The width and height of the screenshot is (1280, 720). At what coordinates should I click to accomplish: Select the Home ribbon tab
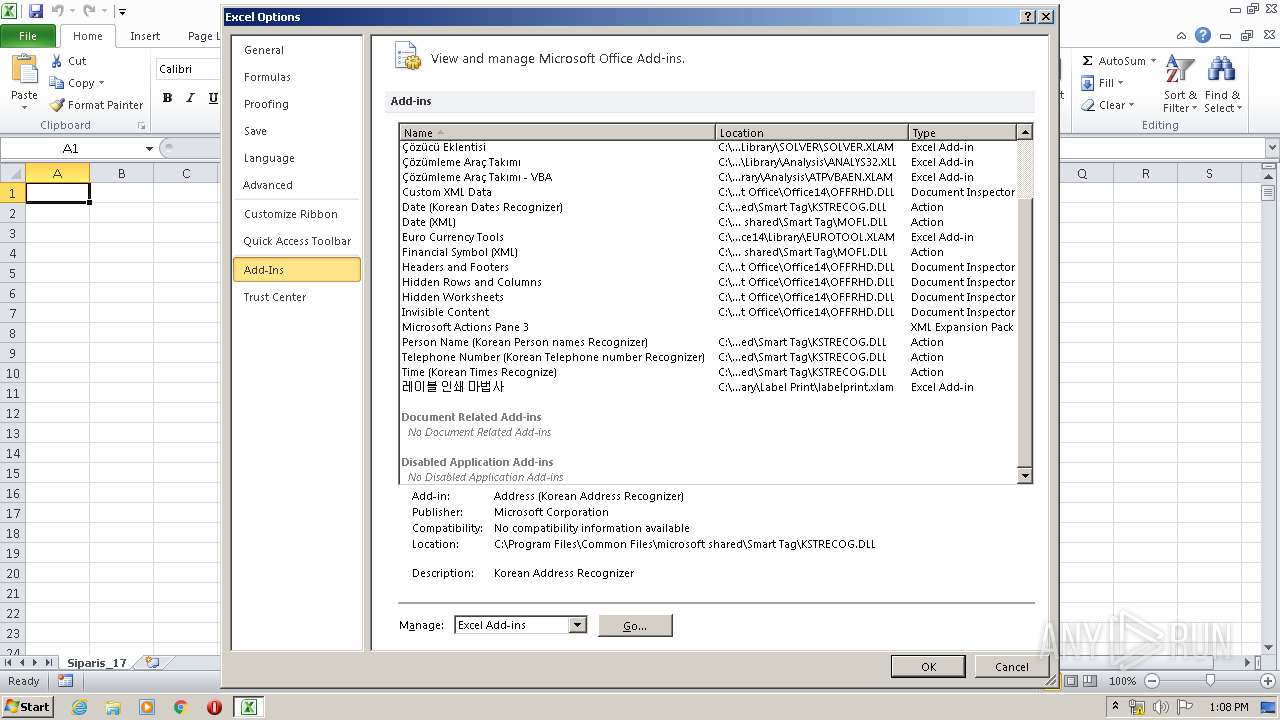pyautogui.click(x=88, y=36)
